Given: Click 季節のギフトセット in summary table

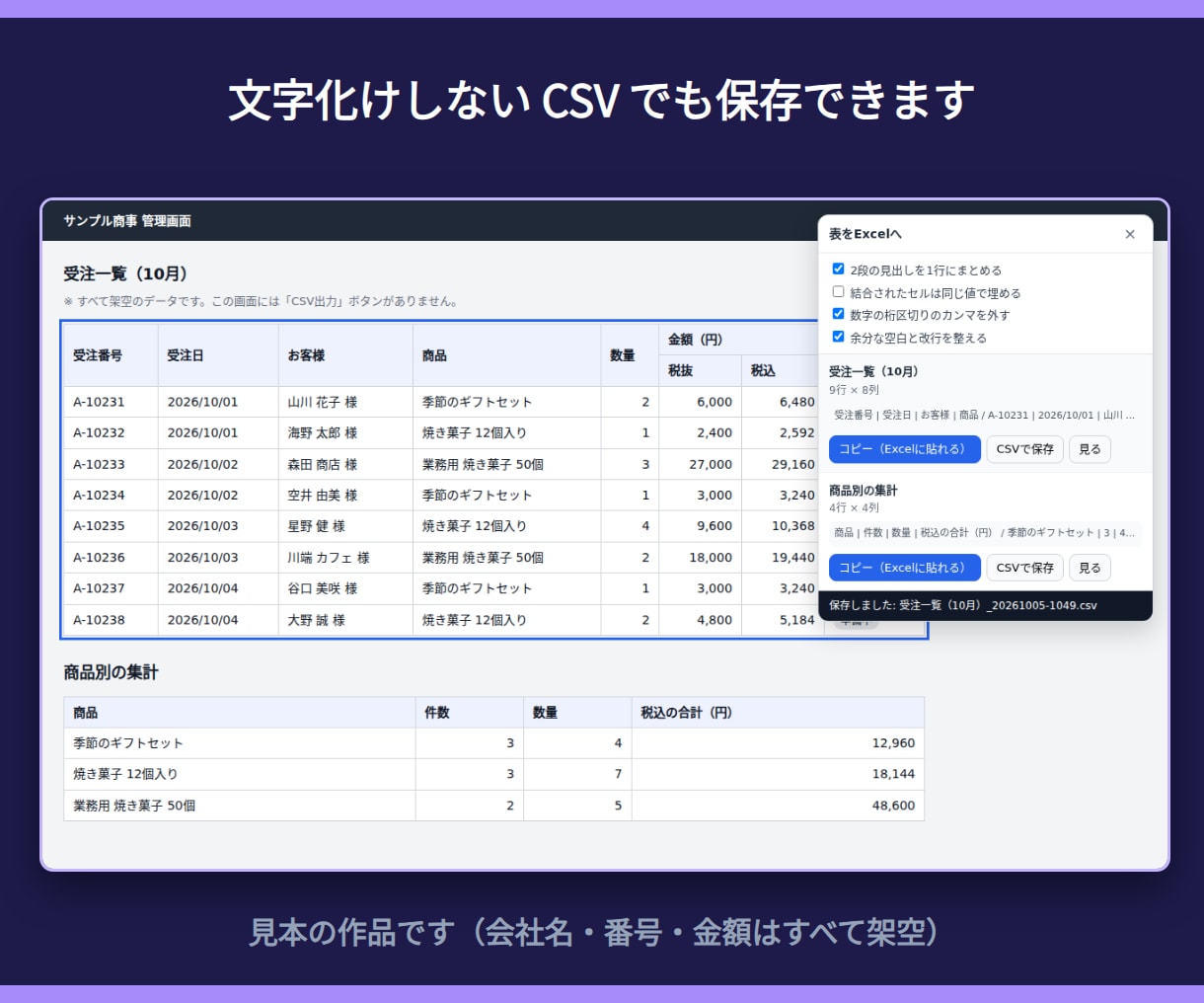Looking at the screenshot, I should point(128,743).
